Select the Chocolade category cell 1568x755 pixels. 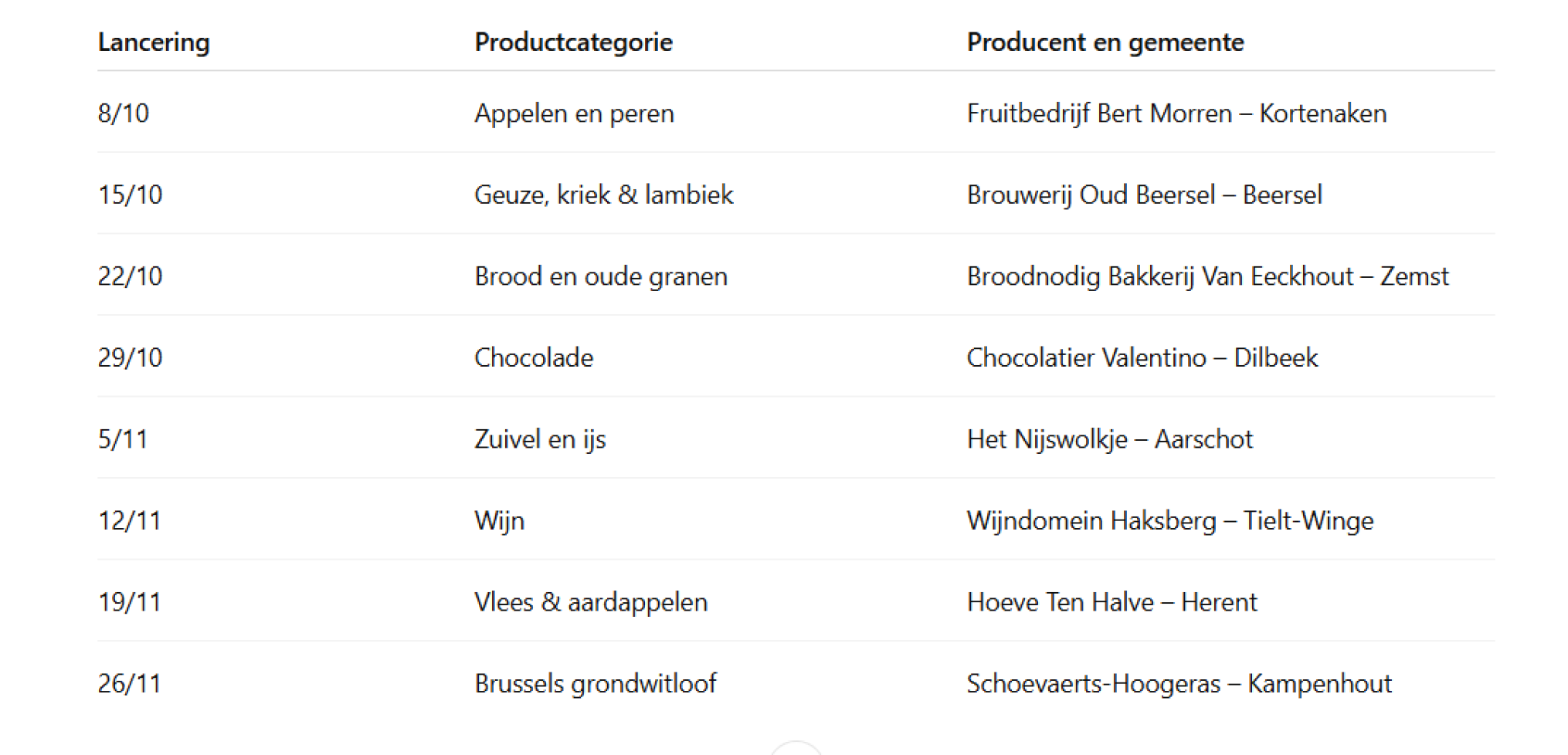[x=533, y=358]
